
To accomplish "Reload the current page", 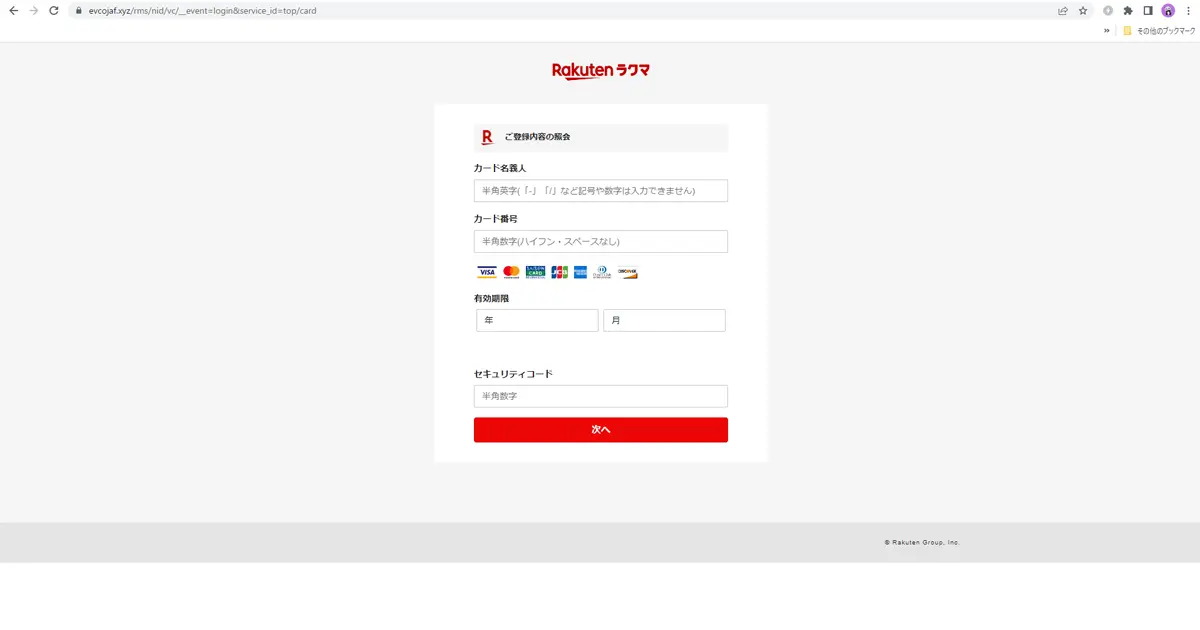I will click(x=55, y=11).
